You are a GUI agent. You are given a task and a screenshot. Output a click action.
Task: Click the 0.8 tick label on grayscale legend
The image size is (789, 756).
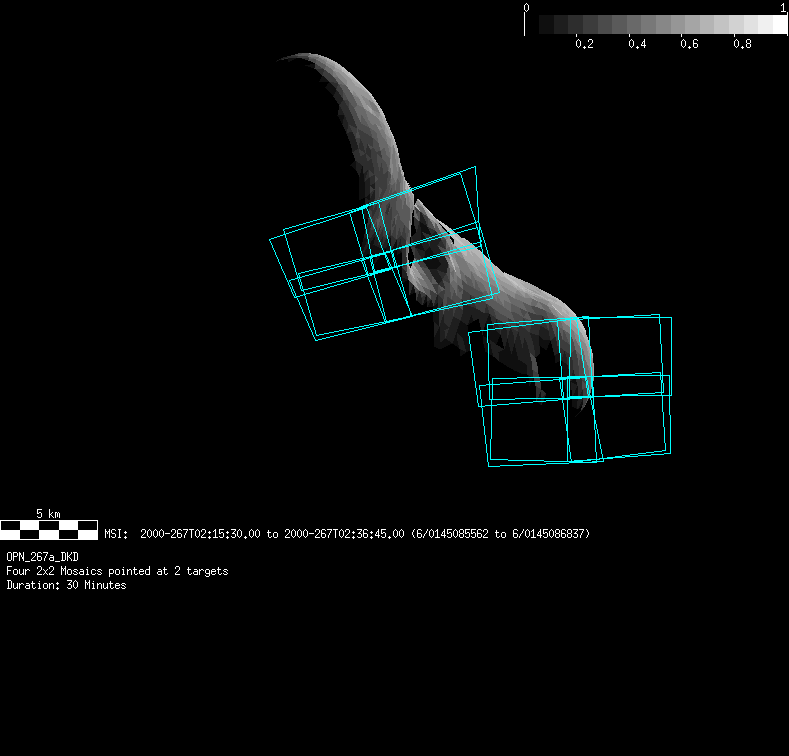[x=742, y=44]
